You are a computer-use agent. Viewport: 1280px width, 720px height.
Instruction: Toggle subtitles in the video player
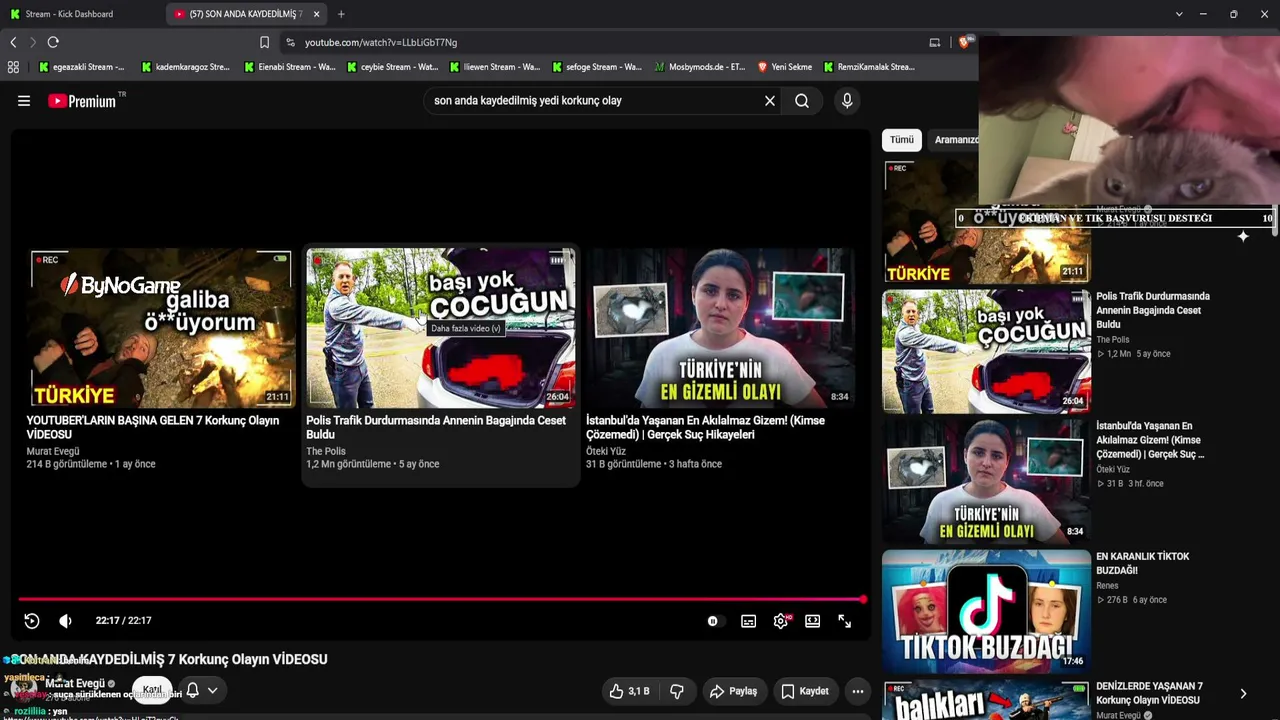(x=748, y=621)
